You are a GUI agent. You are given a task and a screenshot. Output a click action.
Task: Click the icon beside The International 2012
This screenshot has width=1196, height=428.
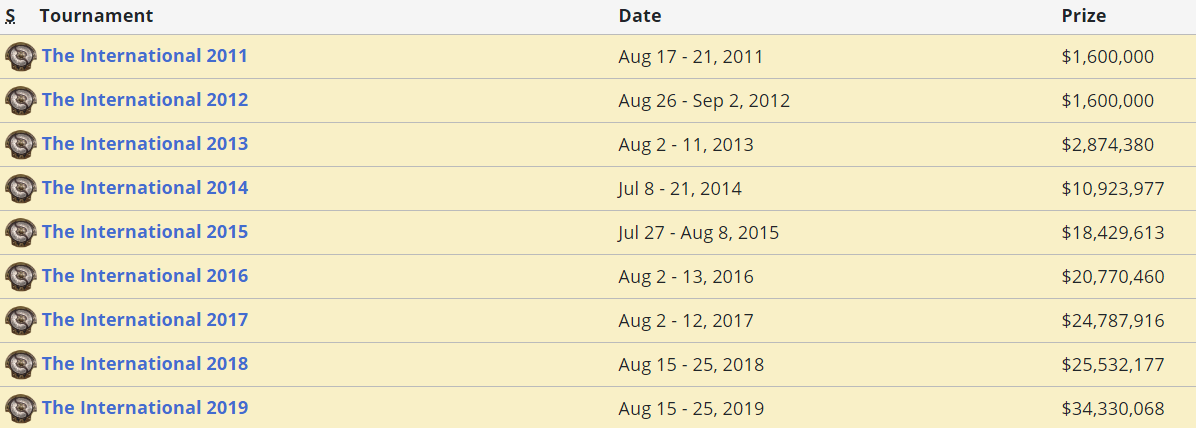(21, 101)
